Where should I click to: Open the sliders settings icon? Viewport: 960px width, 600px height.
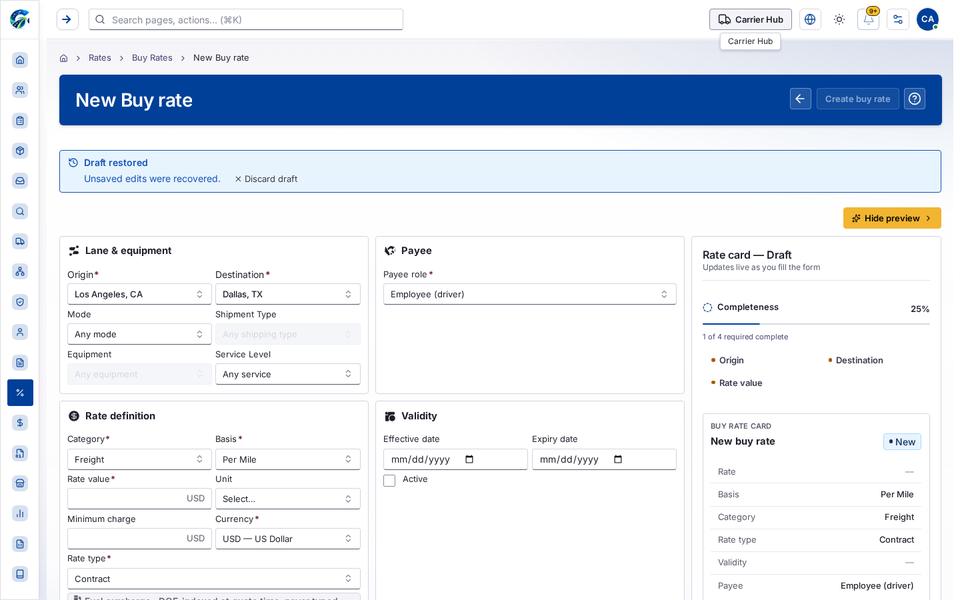(898, 20)
